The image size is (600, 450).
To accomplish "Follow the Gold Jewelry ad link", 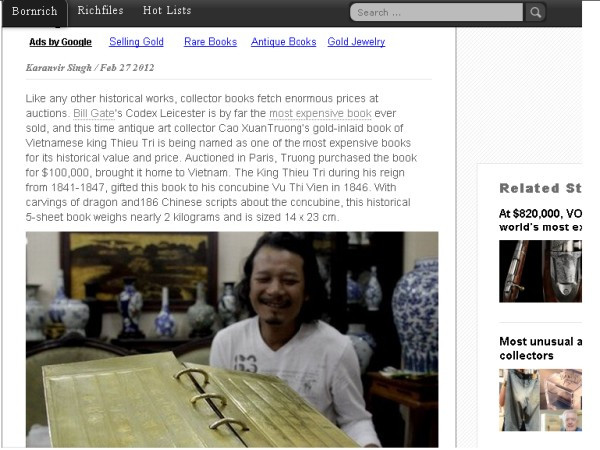I will click(x=356, y=42).
